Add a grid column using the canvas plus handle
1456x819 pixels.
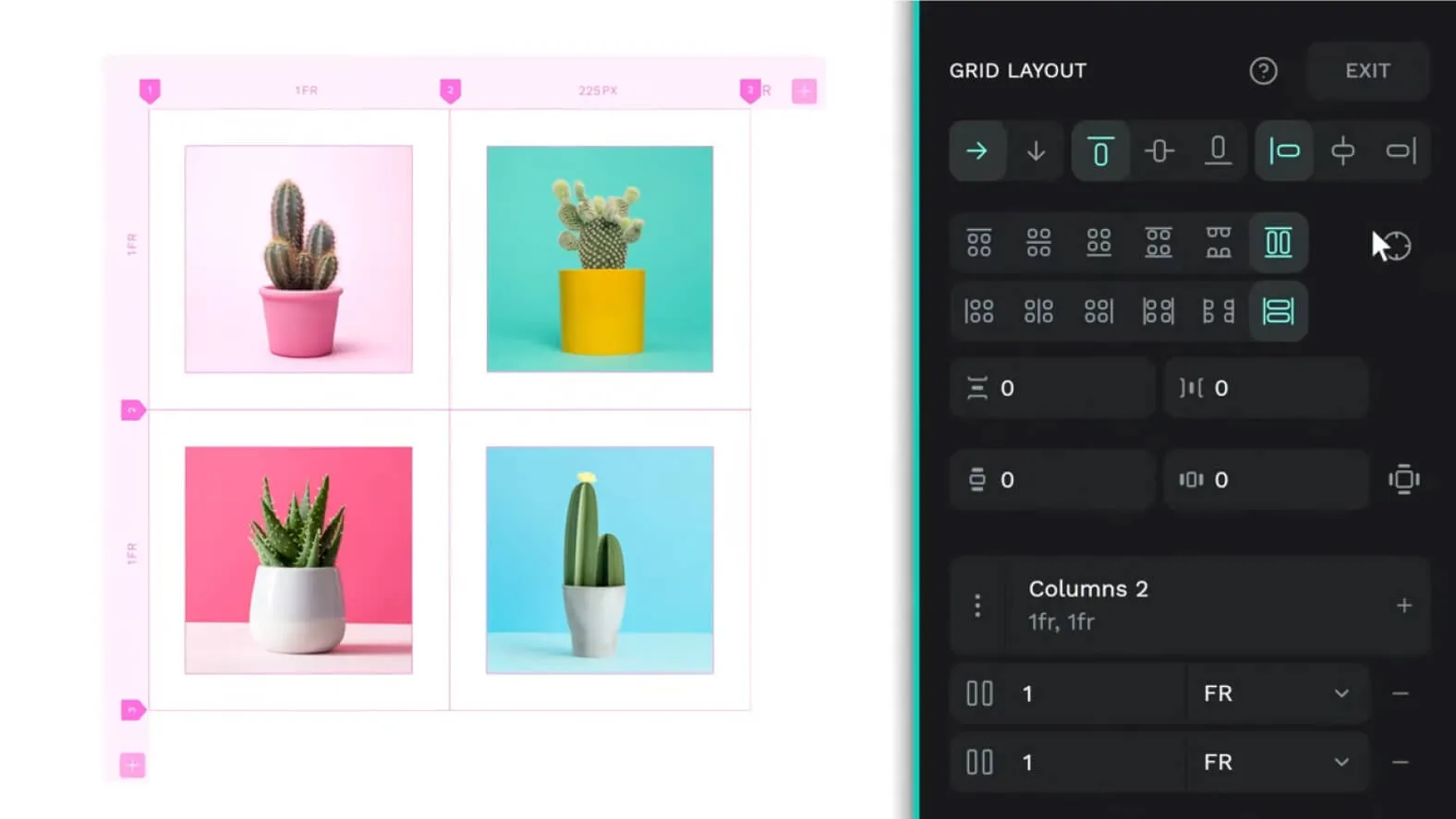tap(804, 91)
